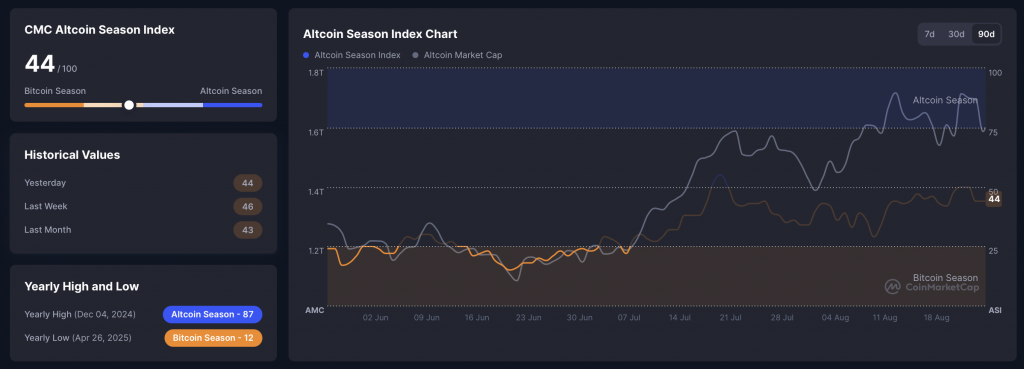Click the blue Altcoin Season bar segment
The height and width of the screenshot is (369, 1024).
click(x=232, y=104)
